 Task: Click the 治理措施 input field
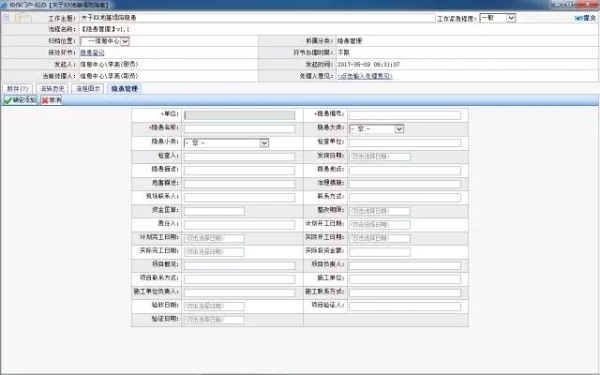[x=405, y=184]
